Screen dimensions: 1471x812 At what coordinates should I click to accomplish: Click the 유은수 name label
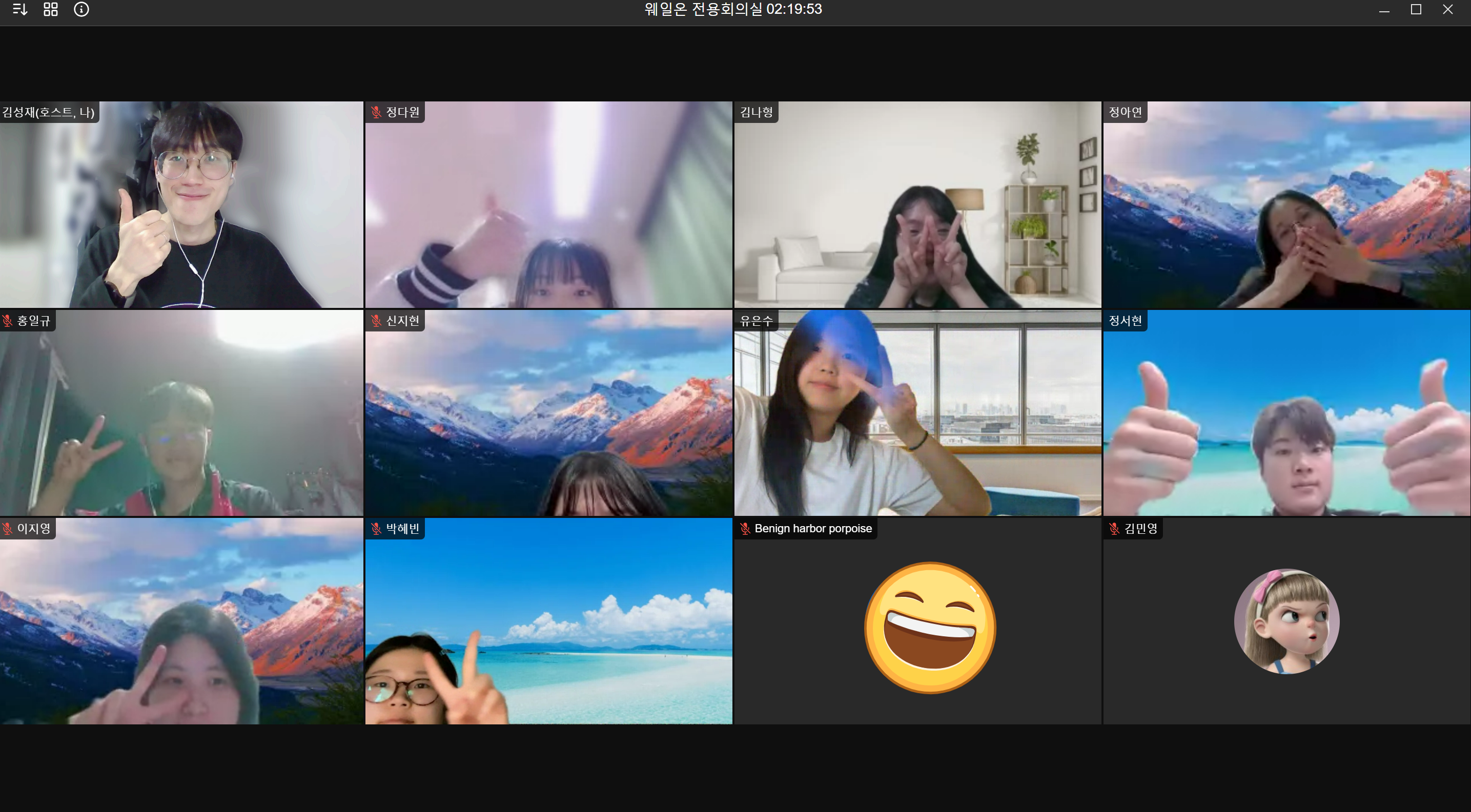(x=756, y=321)
